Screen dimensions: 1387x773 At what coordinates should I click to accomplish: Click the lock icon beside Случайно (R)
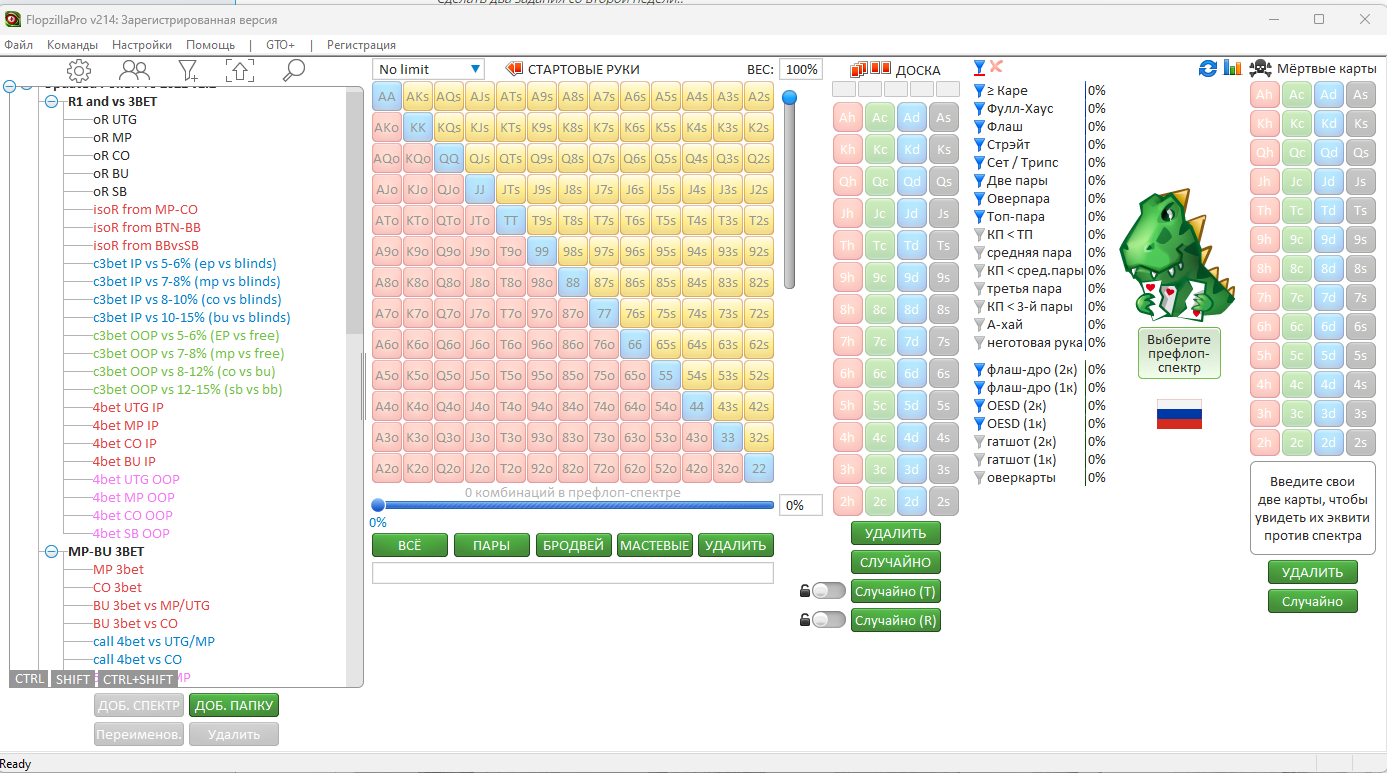805,620
